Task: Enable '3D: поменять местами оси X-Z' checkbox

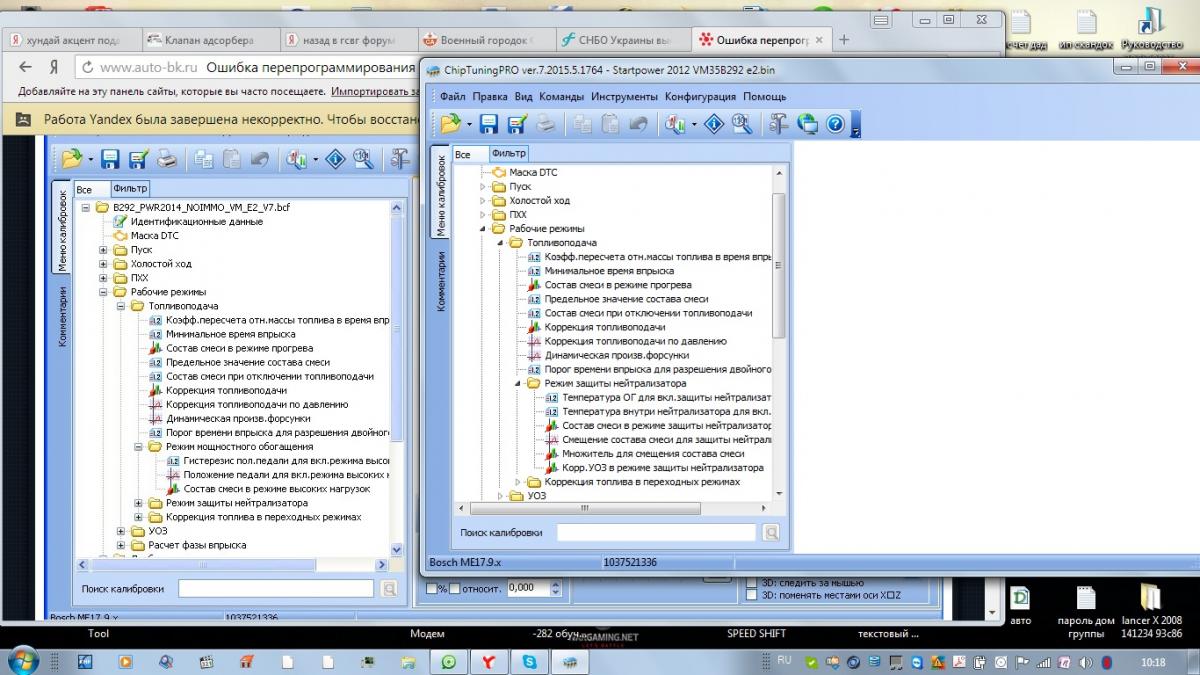Action: point(752,595)
